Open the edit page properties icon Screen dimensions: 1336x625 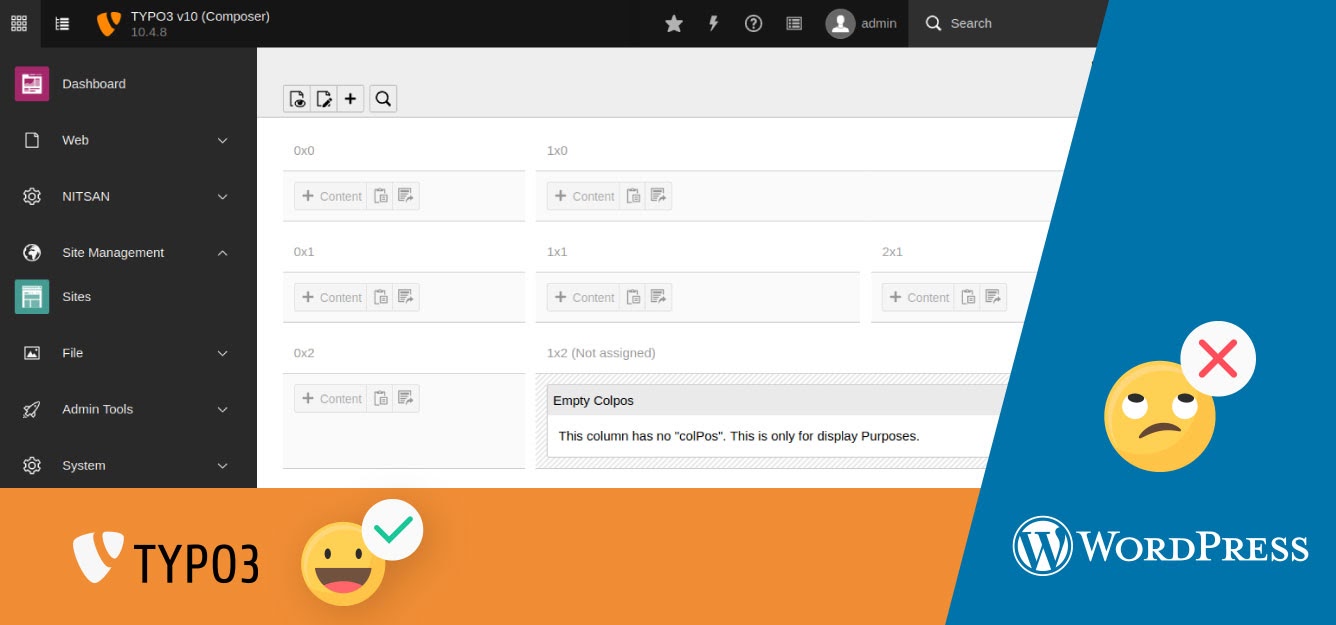pyautogui.click(x=323, y=98)
